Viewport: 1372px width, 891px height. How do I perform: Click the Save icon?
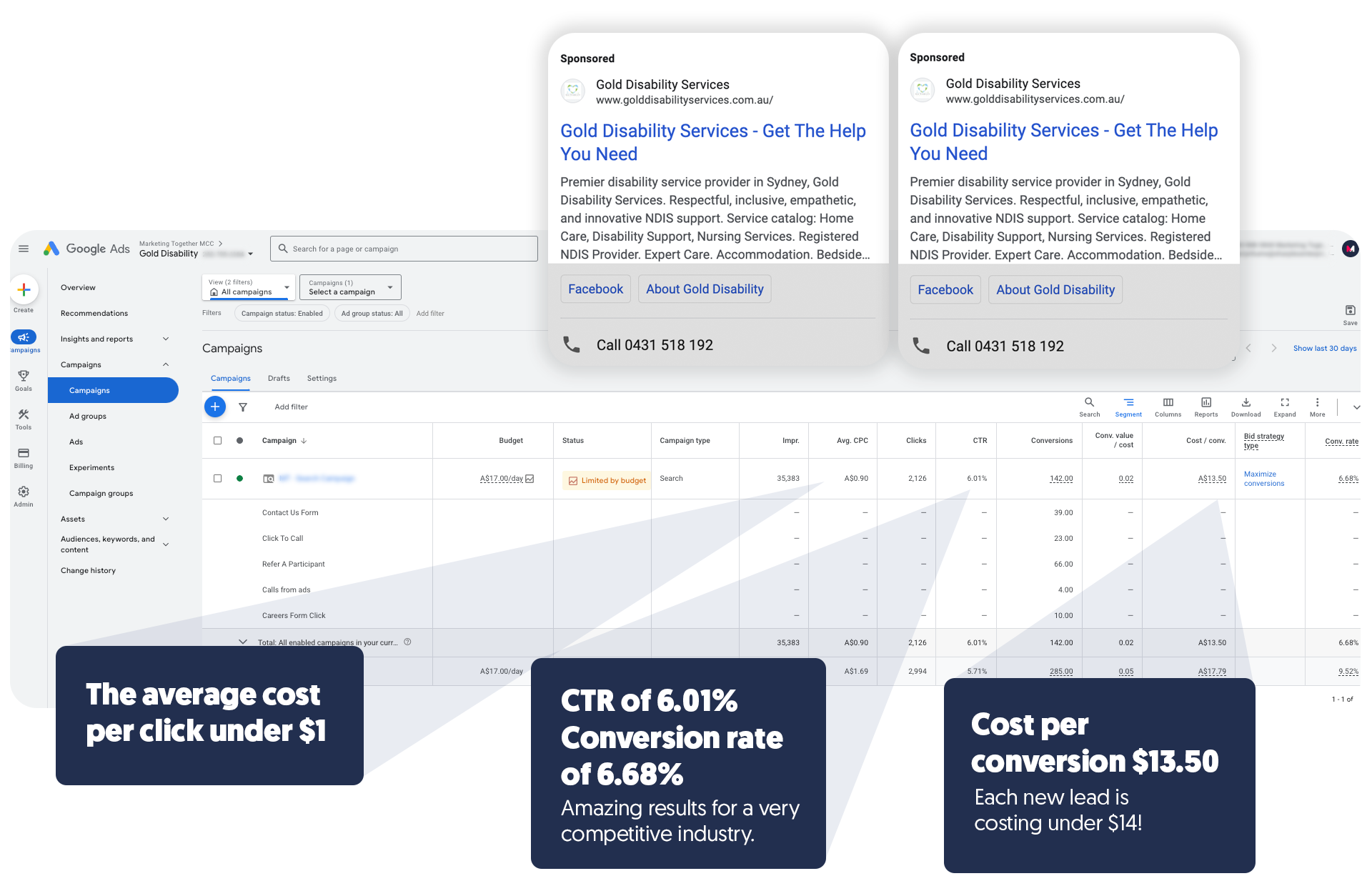tap(1350, 310)
